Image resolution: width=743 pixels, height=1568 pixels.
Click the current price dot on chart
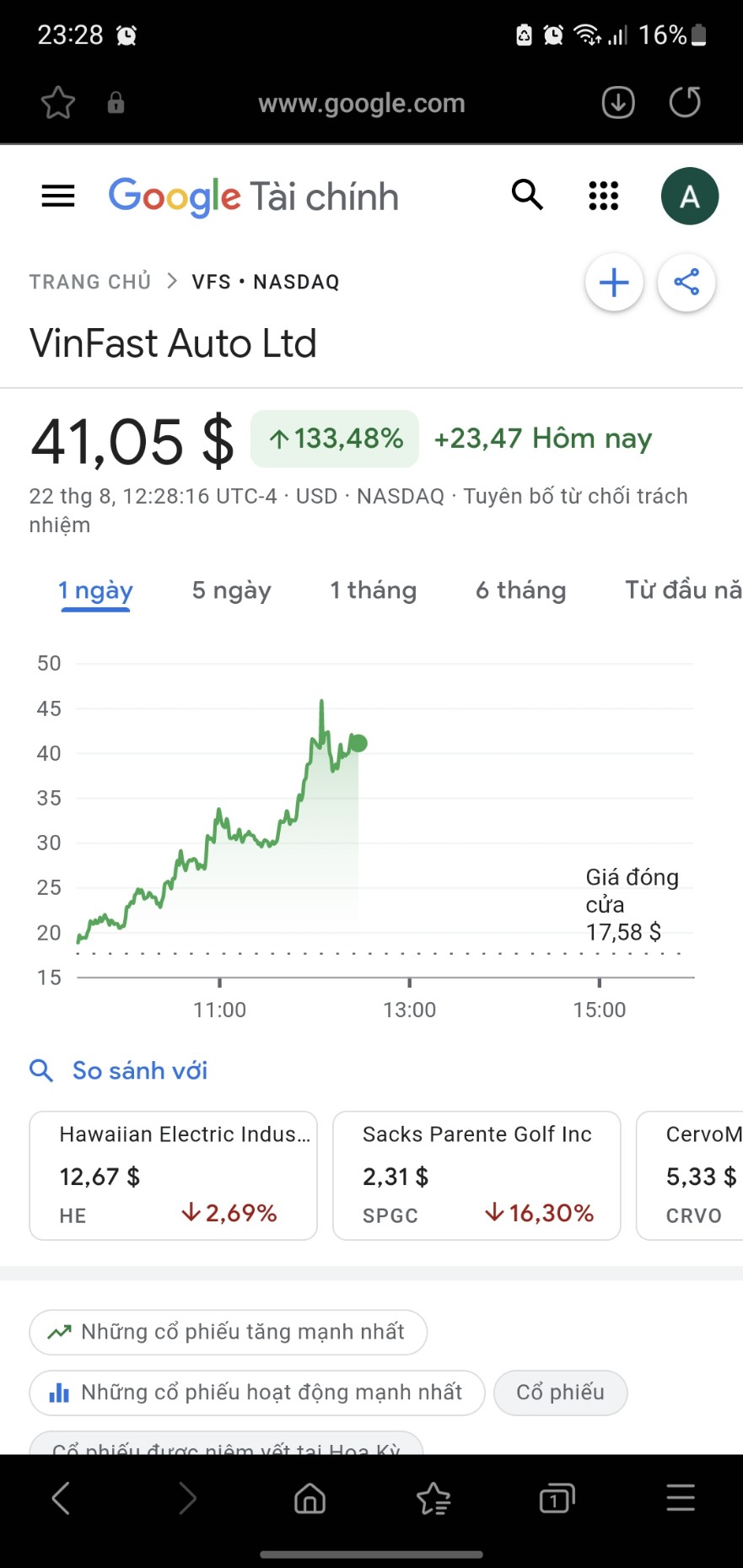point(358,743)
